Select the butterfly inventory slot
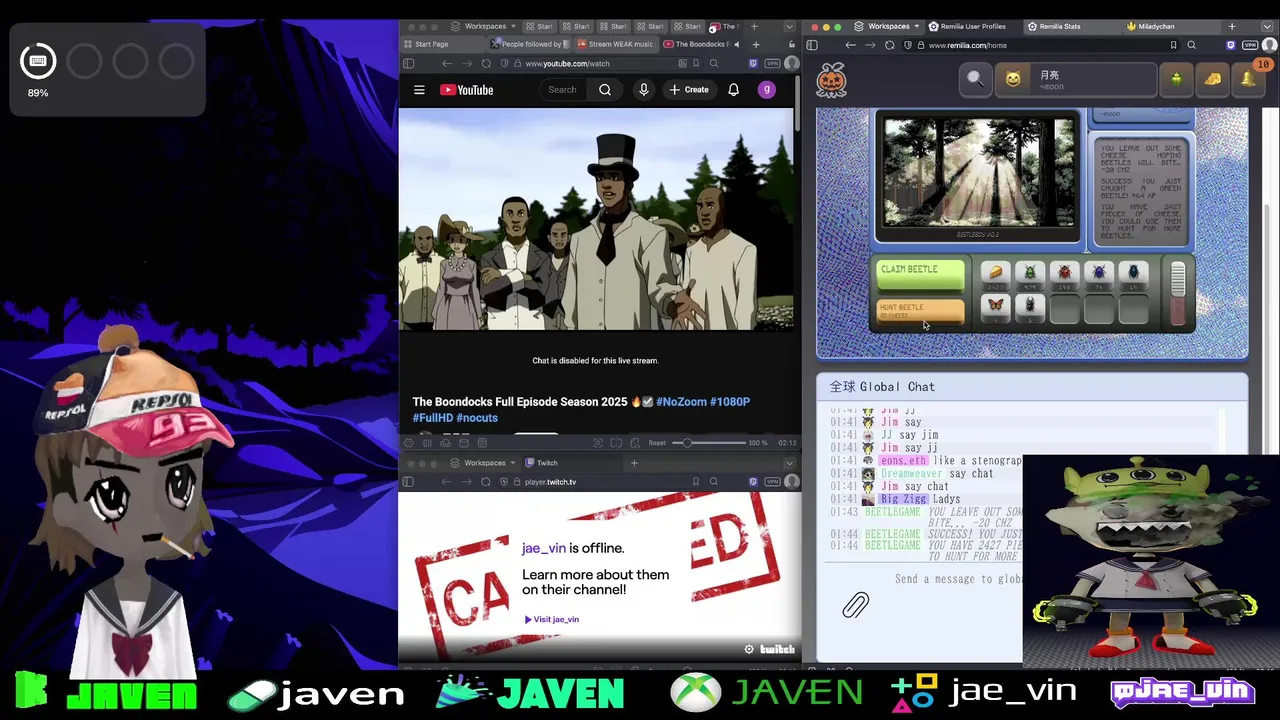This screenshot has width=1280, height=720. (x=995, y=308)
